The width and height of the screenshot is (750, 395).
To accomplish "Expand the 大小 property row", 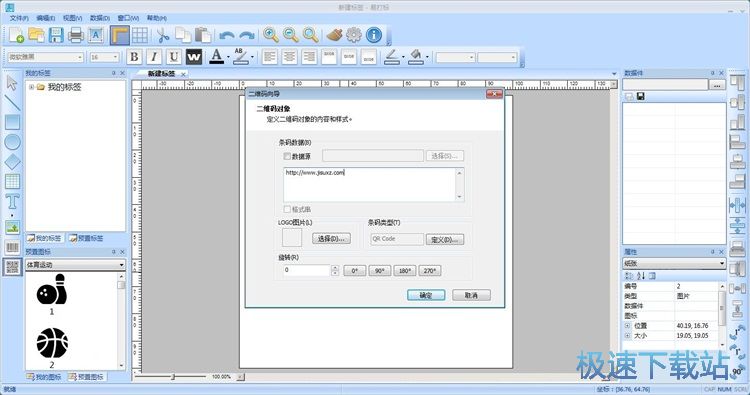I will [628, 336].
